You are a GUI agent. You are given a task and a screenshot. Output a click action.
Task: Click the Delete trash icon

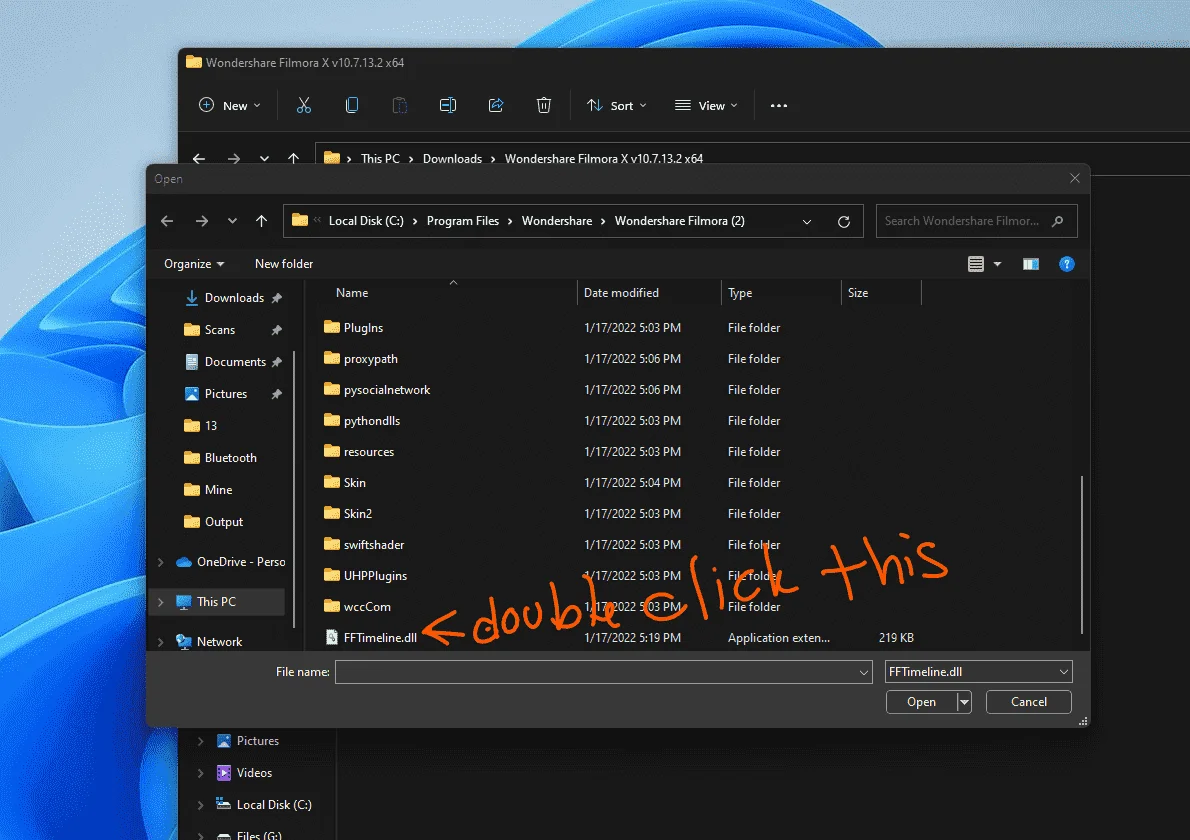tap(543, 105)
